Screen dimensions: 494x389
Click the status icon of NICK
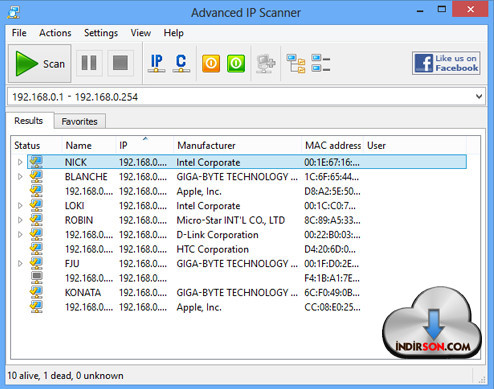coord(36,162)
